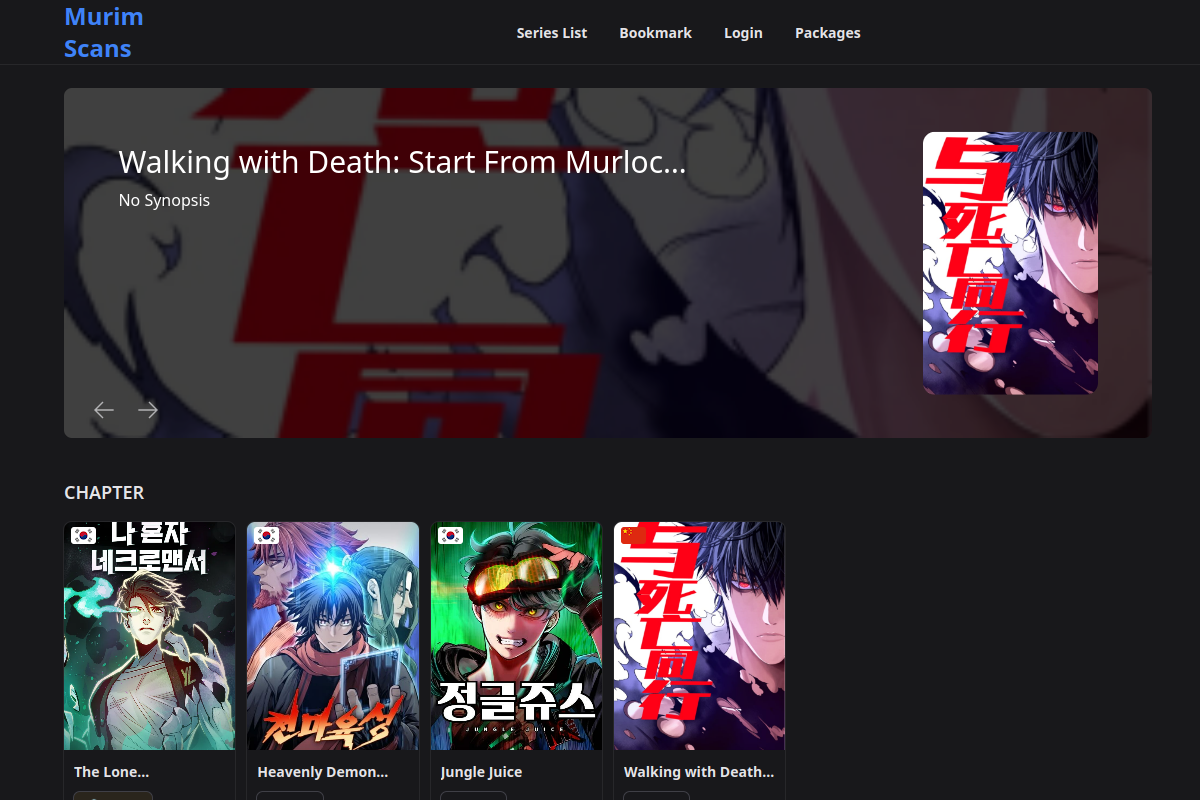Image resolution: width=1200 pixels, height=800 pixels.
Task: Click the CHAPTER section heading
Action: [104, 492]
